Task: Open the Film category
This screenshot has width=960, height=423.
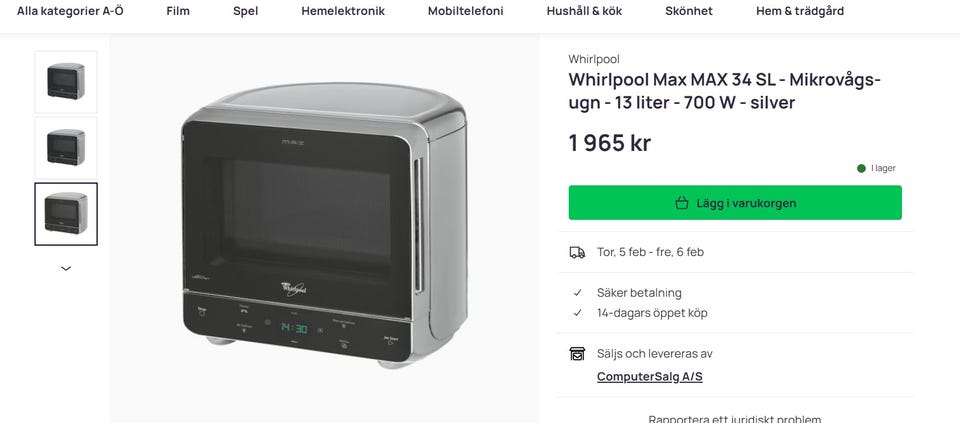Action: [178, 11]
